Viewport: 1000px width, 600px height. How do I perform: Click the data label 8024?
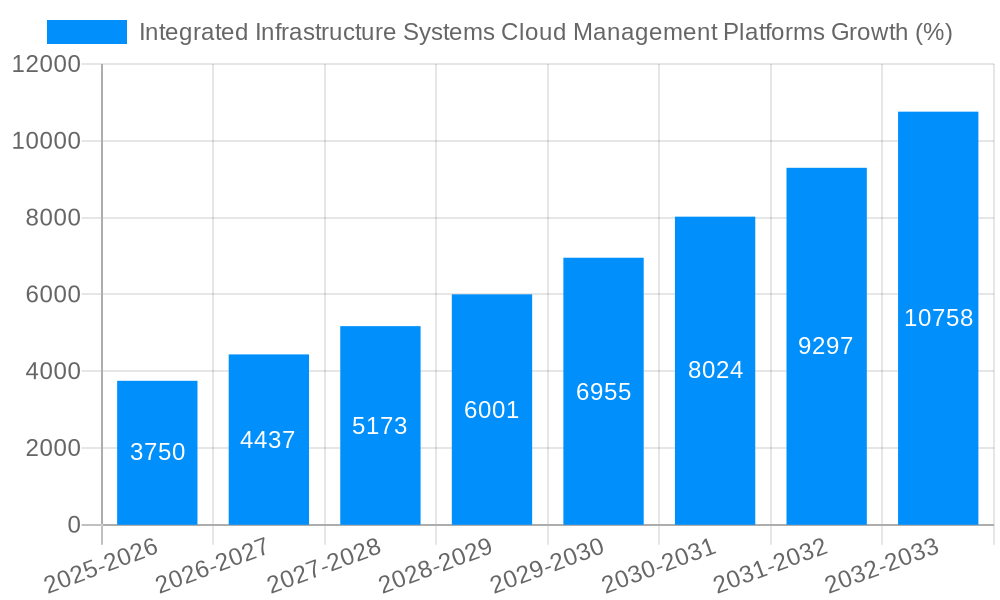point(714,368)
